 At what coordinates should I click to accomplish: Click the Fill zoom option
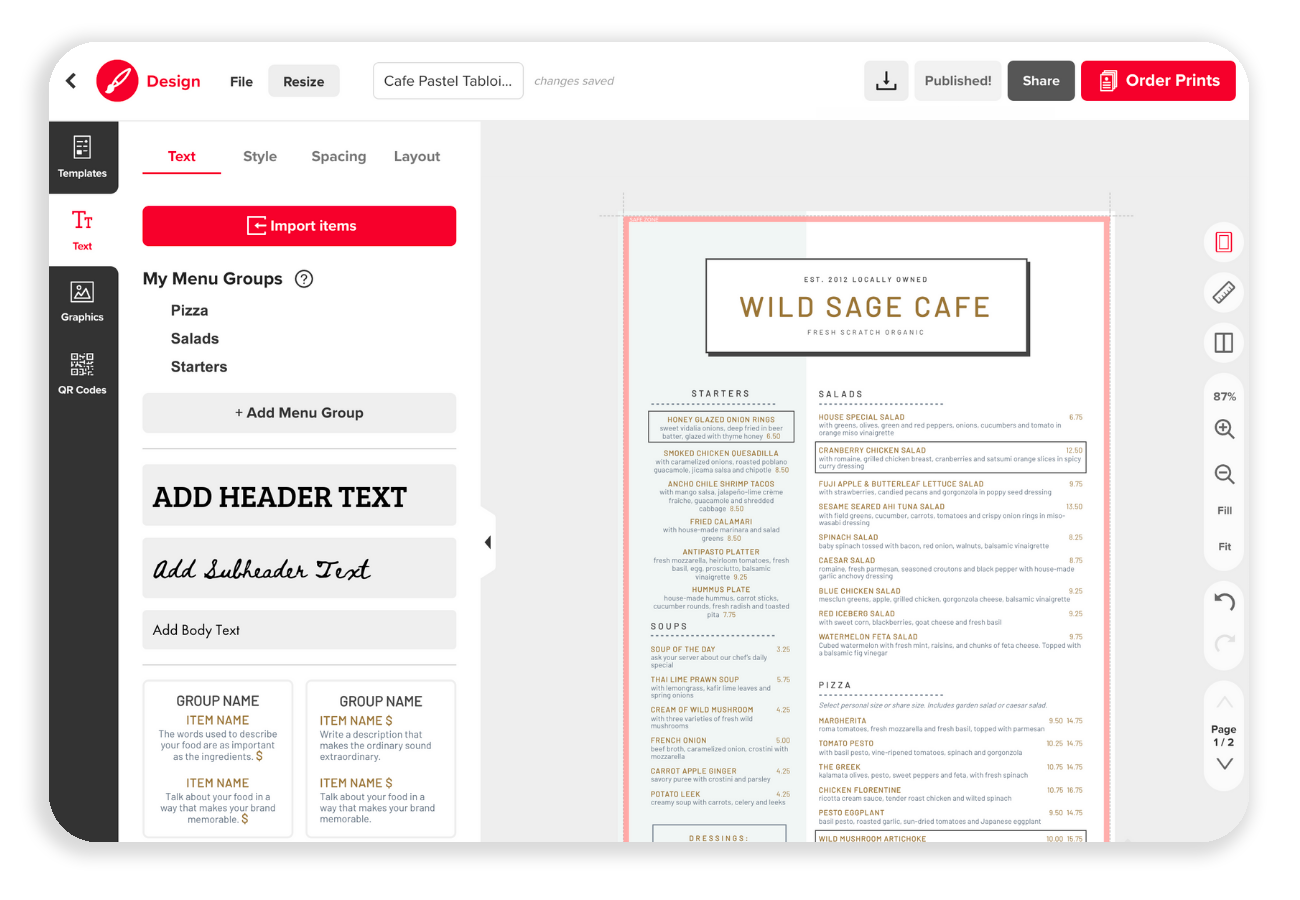pos(1224,511)
